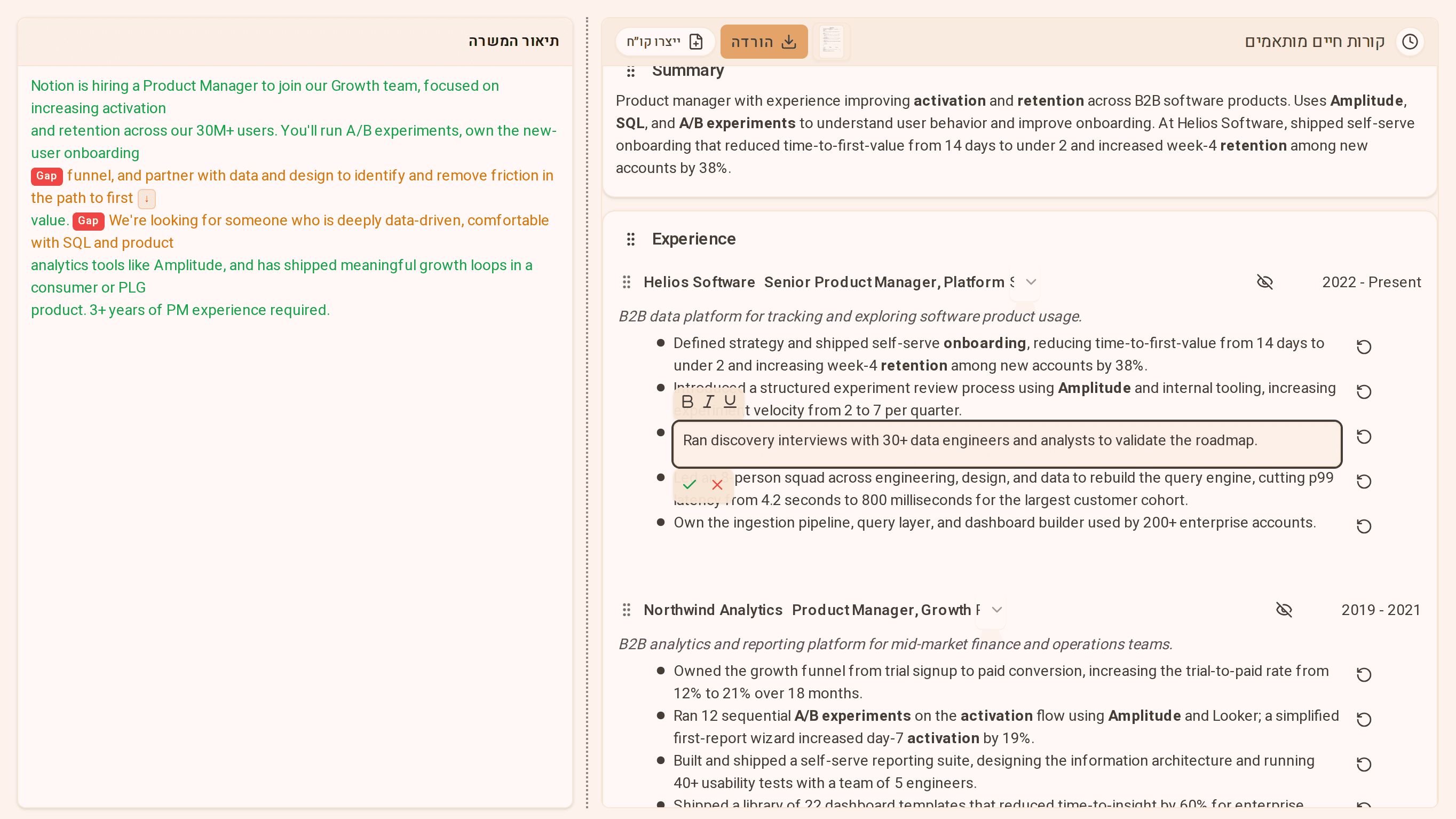
Task: Revert the 'Ran 12 sequential A/B experiments' bullet
Action: (1364, 720)
